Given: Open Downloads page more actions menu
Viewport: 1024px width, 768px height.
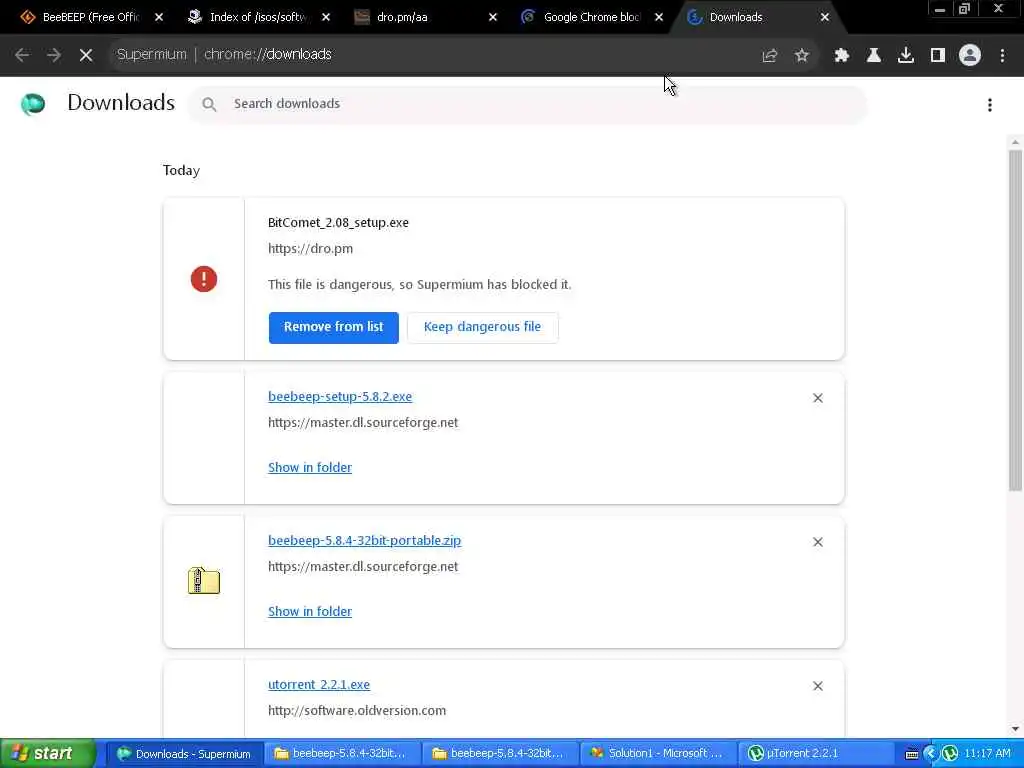Looking at the screenshot, I should pyautogui.click(x=990, y=104).
